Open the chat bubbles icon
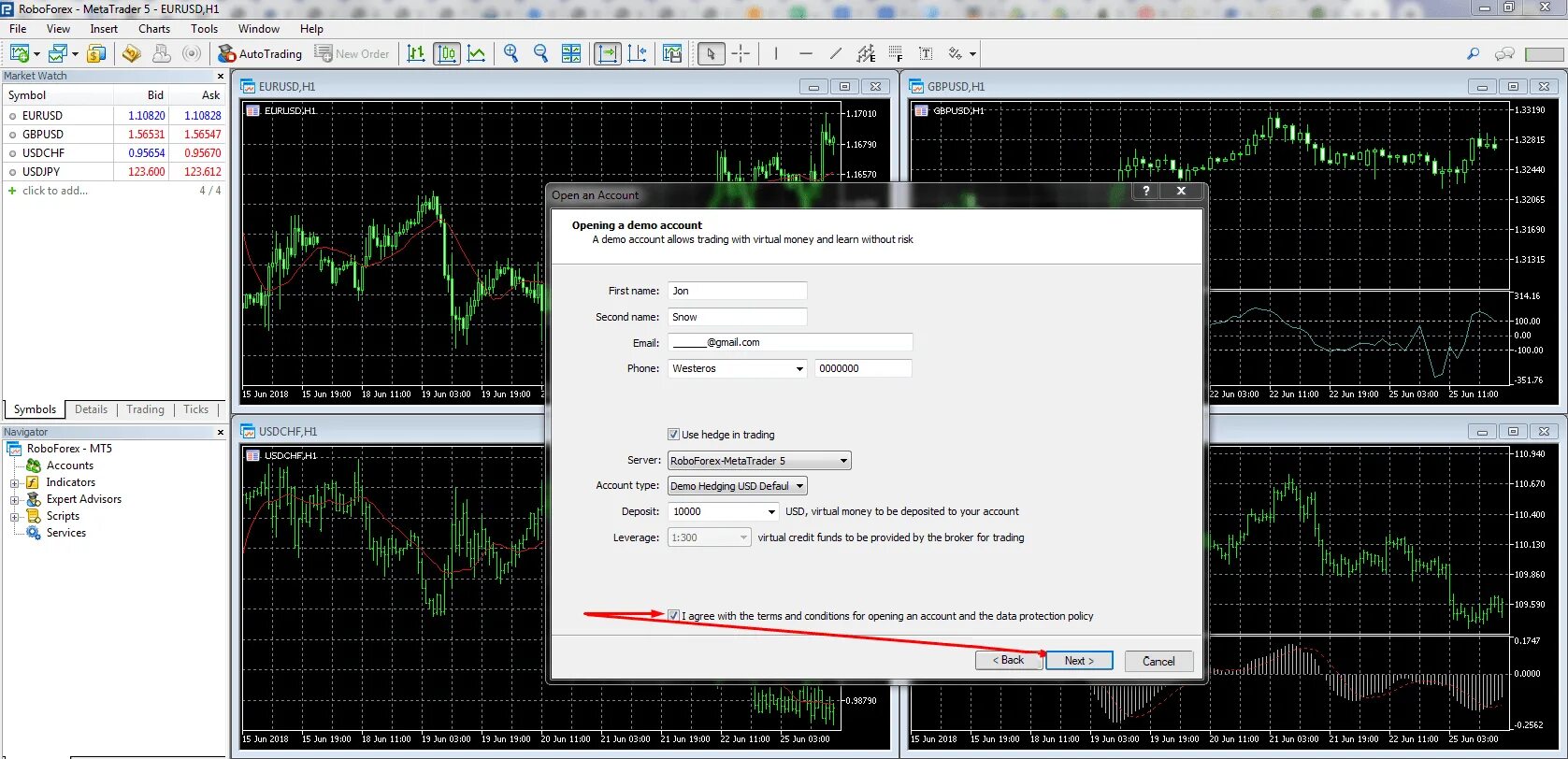 pyautogui.click(x=1504, y=54)
